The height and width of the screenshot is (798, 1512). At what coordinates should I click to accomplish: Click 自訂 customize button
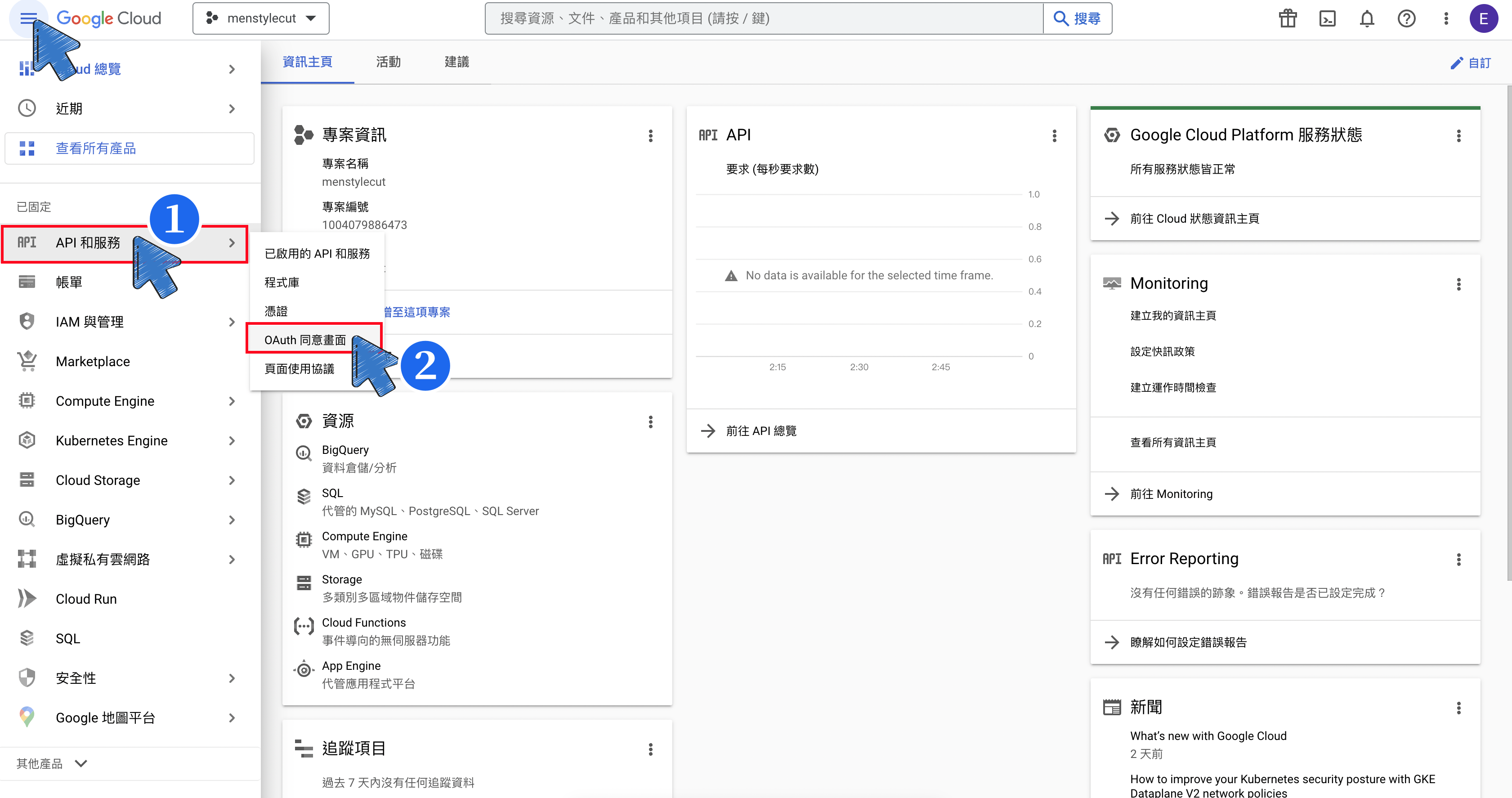(1470, 62)
